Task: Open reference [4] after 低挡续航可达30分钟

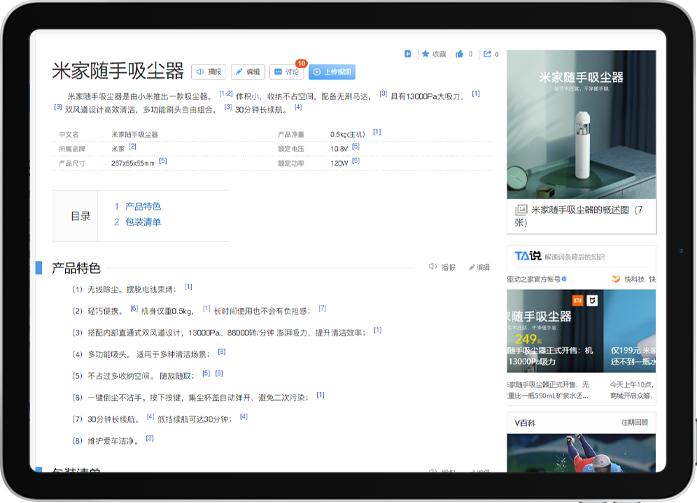Action: tap(244, 417)
